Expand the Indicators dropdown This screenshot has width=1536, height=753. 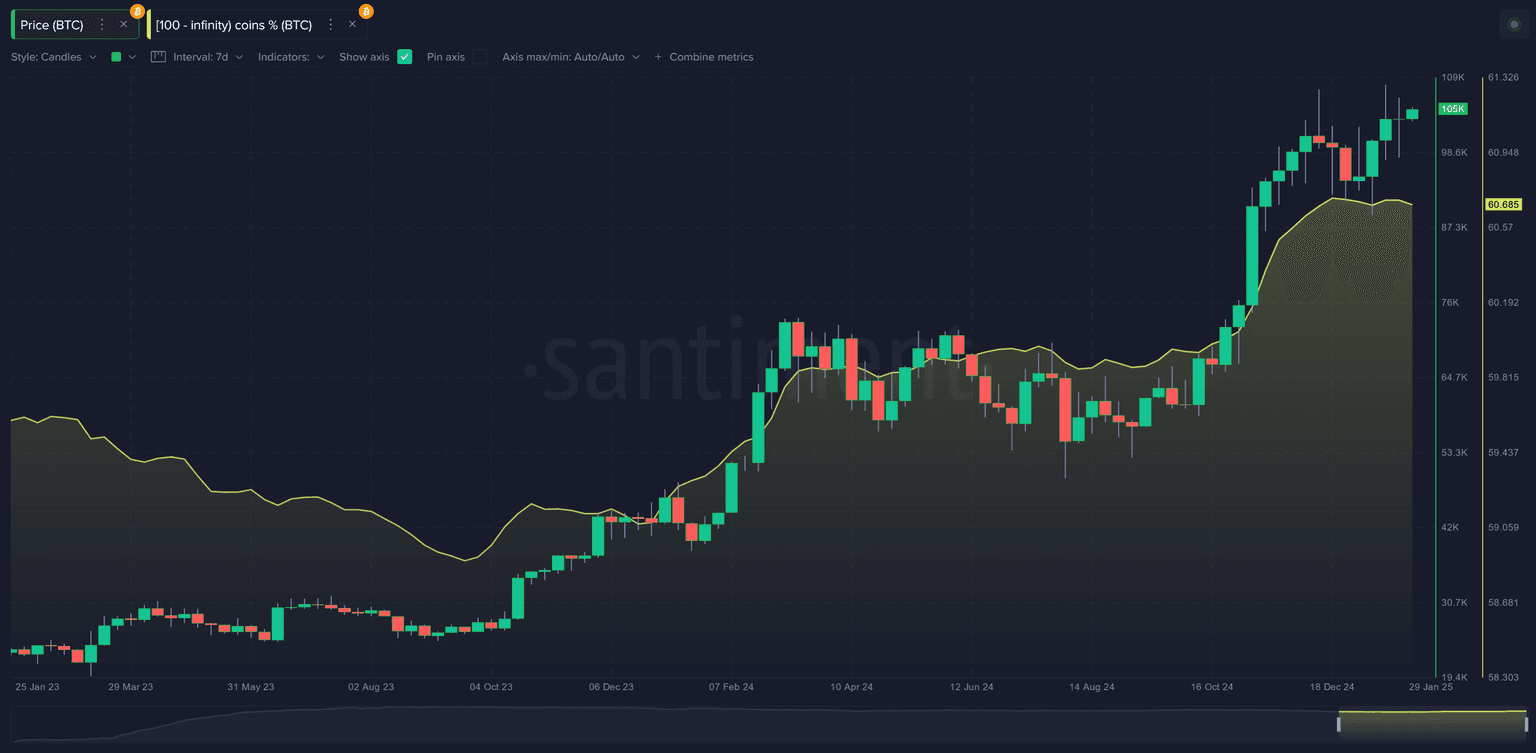(291, 57)
